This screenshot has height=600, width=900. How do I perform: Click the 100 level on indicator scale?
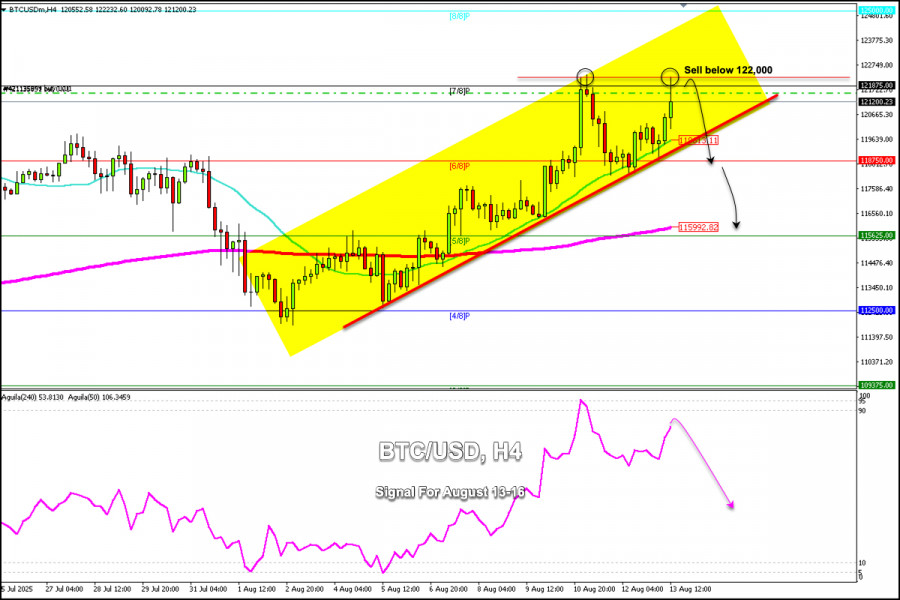864,396
